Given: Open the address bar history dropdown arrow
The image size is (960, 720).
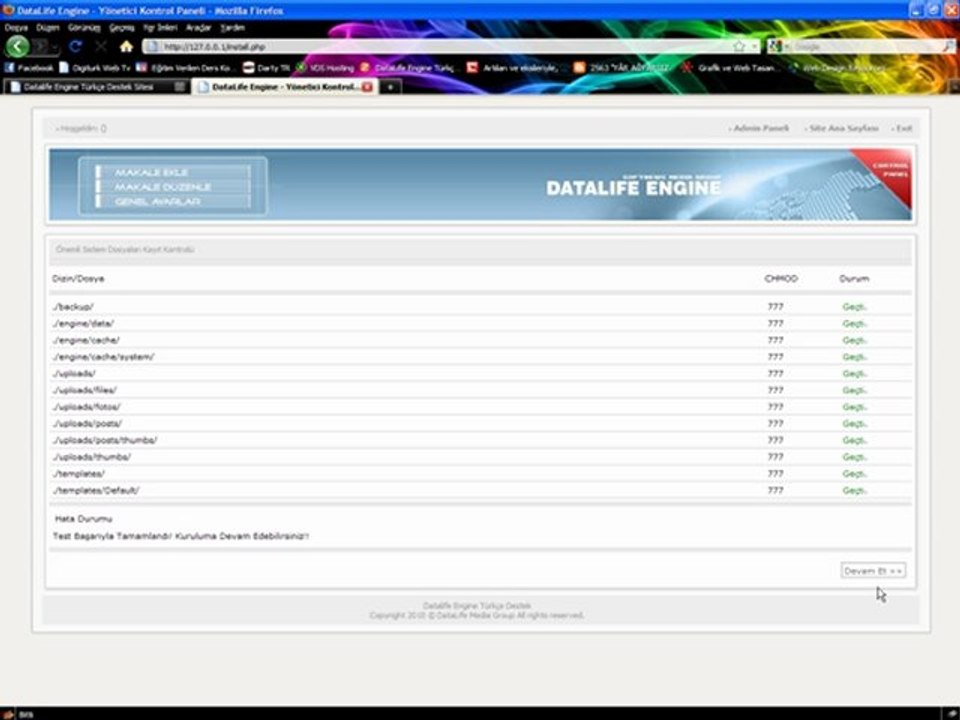Looking at the screenshot, I should click(754, 47).
